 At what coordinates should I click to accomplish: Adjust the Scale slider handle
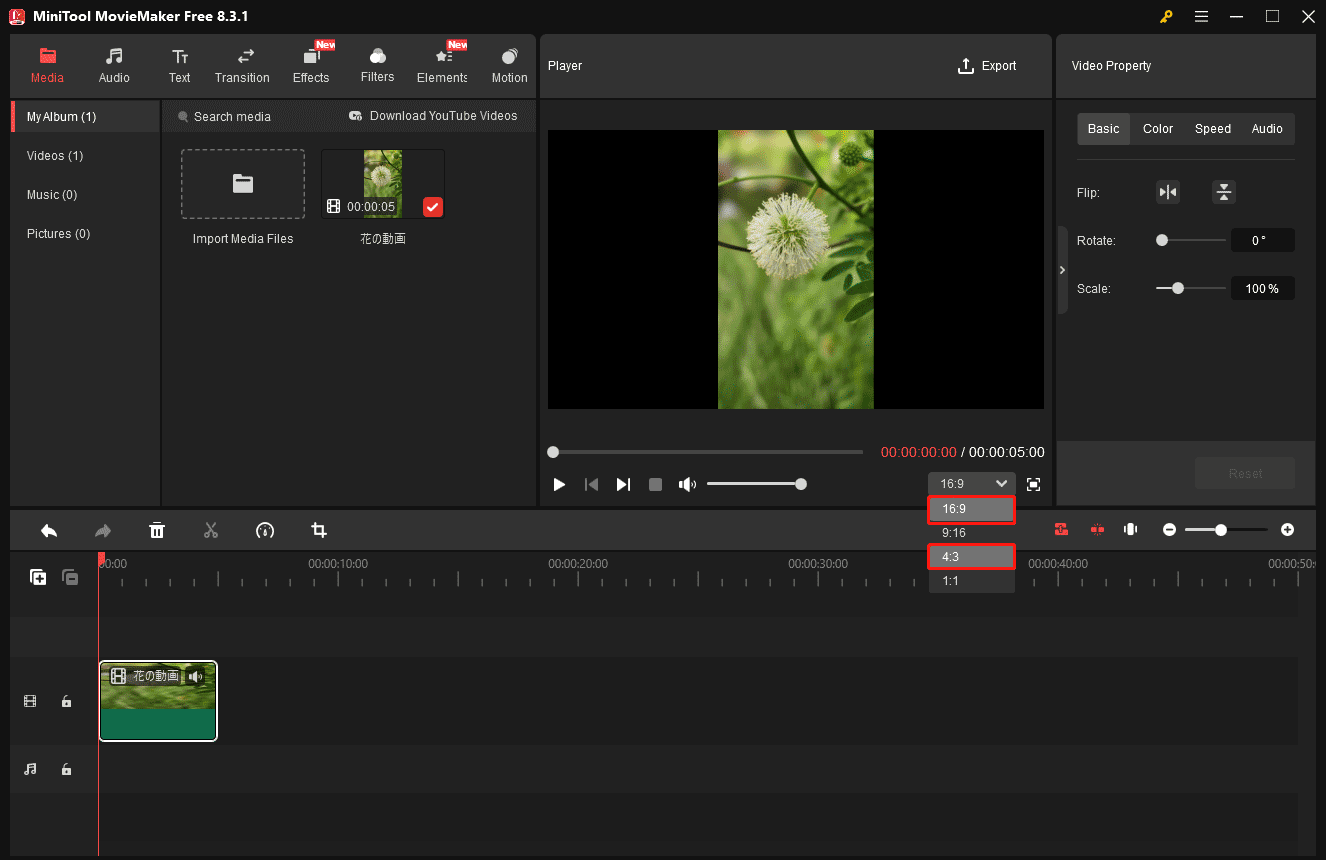point(1178,288)
